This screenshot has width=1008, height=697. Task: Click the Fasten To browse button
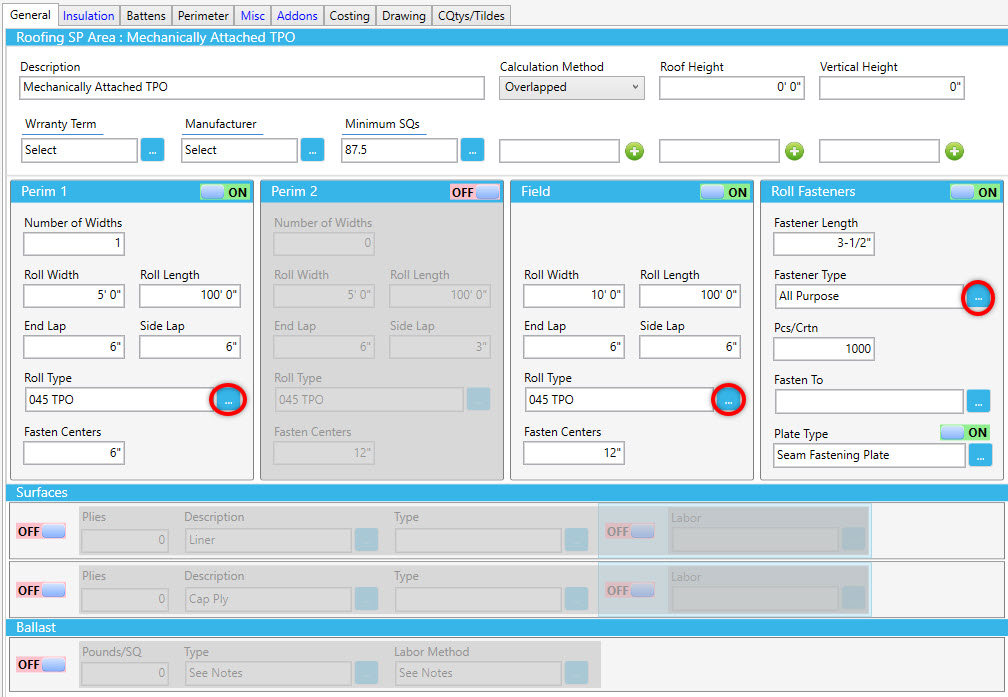click(x=979, y=401)
